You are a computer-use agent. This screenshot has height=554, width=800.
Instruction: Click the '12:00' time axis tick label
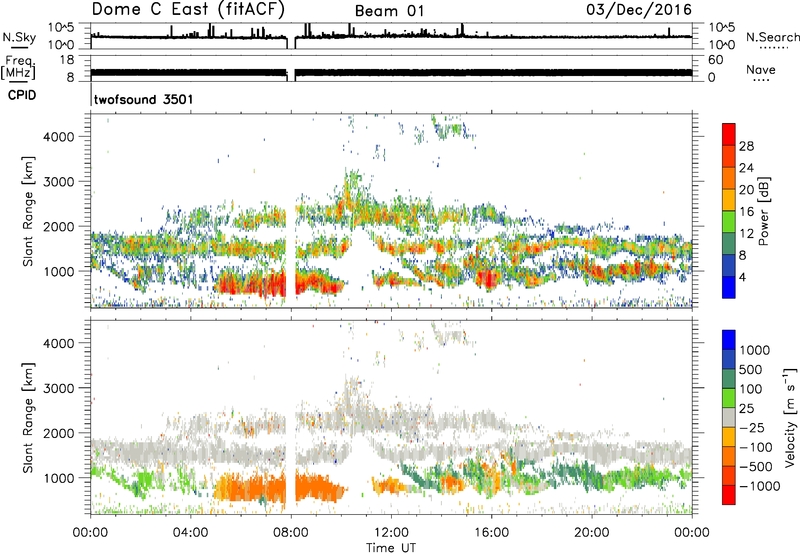pyautogui.click(x=391, y=533)
